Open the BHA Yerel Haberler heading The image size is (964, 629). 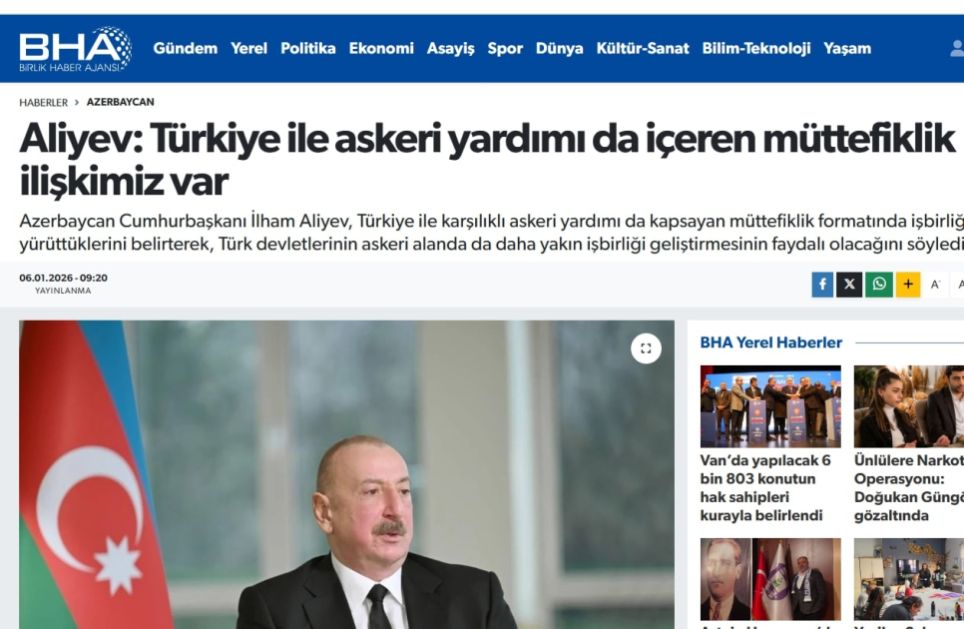tap(771, 342)
